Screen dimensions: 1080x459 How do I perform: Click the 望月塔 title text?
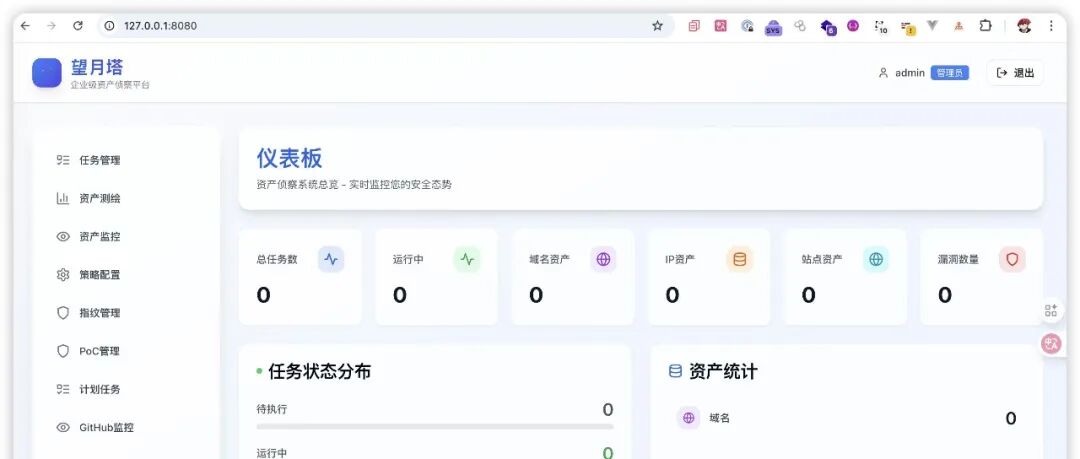(x=97, y=67)
